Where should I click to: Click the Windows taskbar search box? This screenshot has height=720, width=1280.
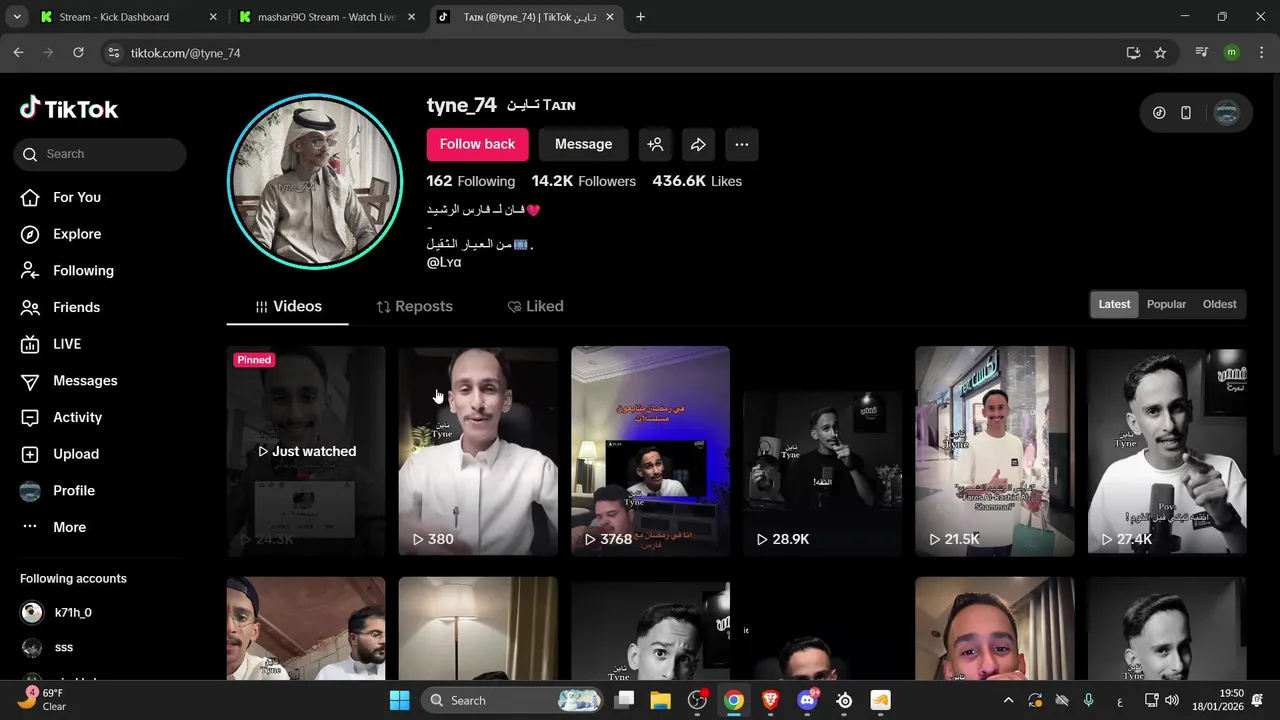511,700
